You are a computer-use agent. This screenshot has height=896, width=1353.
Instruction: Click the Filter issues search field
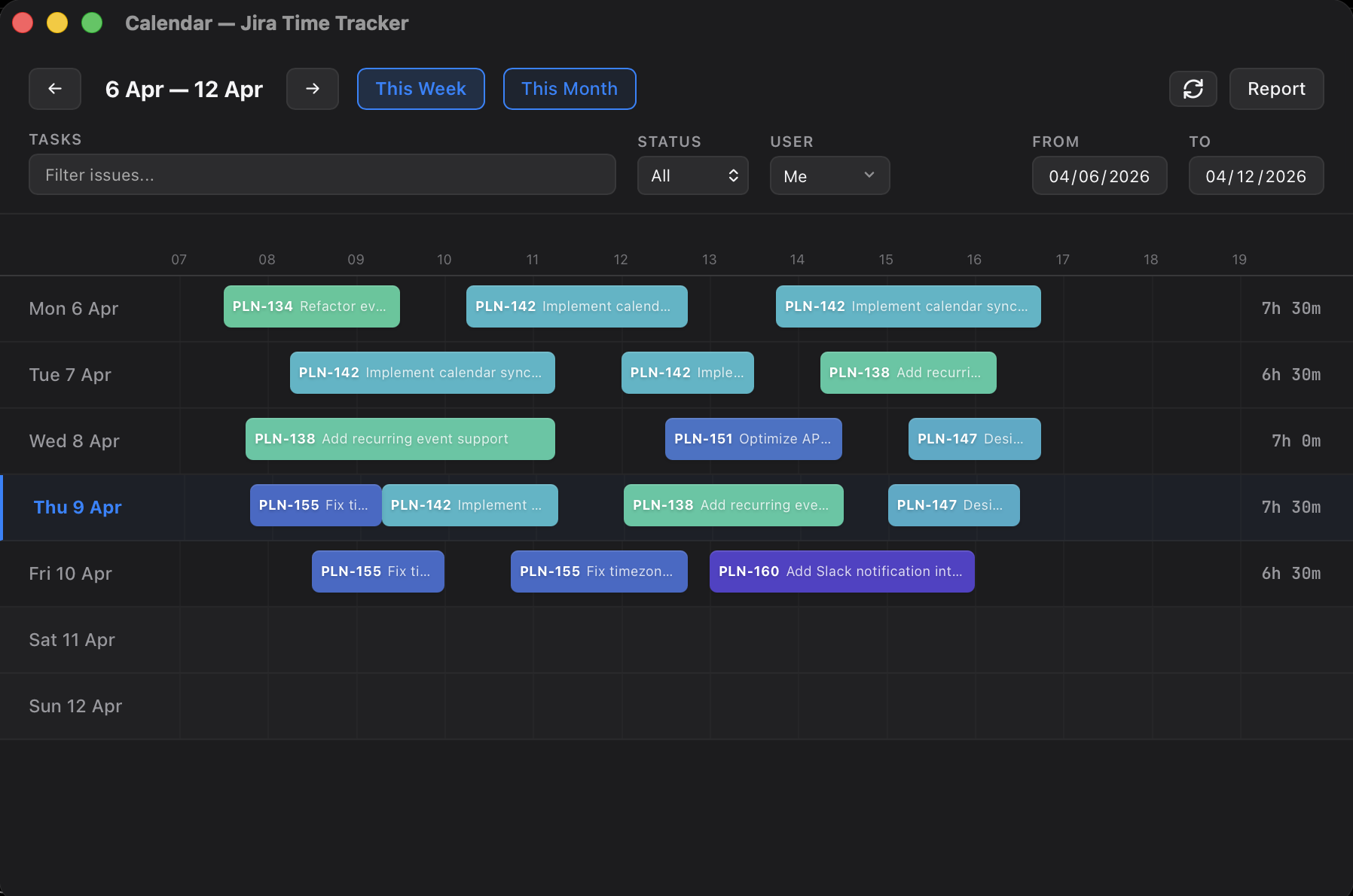322,175
